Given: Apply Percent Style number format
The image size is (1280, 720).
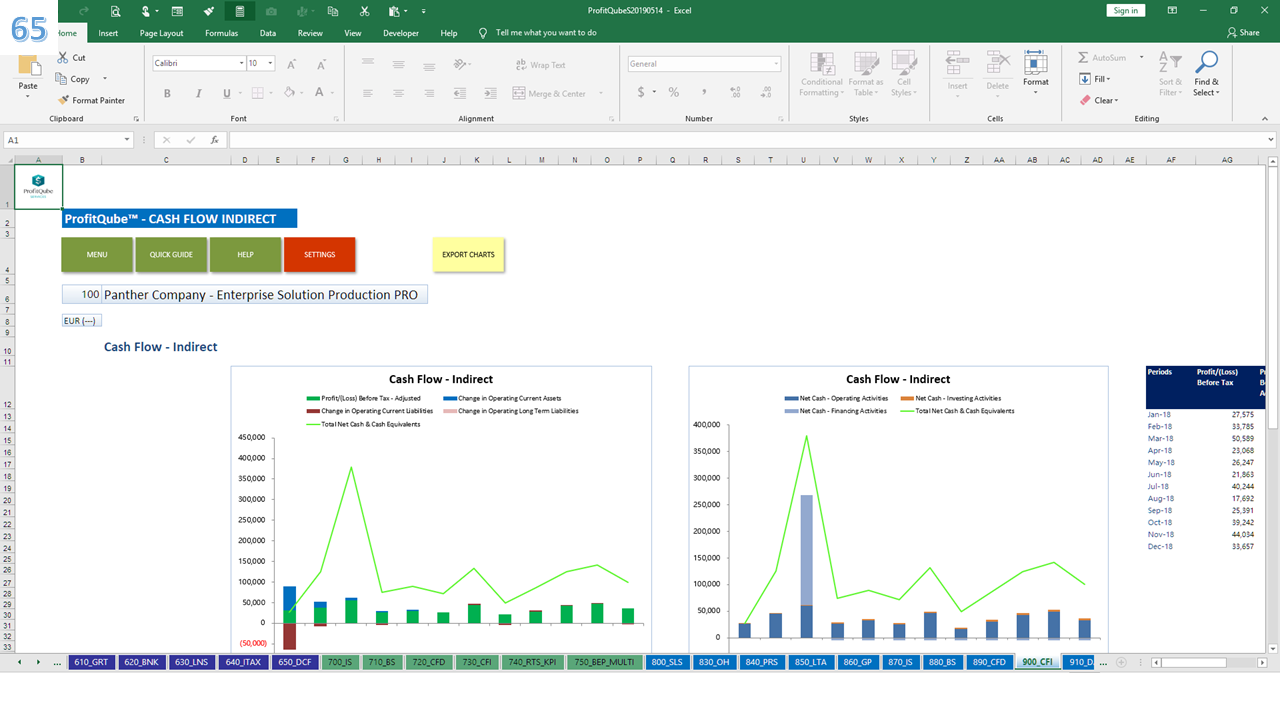Looking at the screenshot, I should click(x=674, y=92).
